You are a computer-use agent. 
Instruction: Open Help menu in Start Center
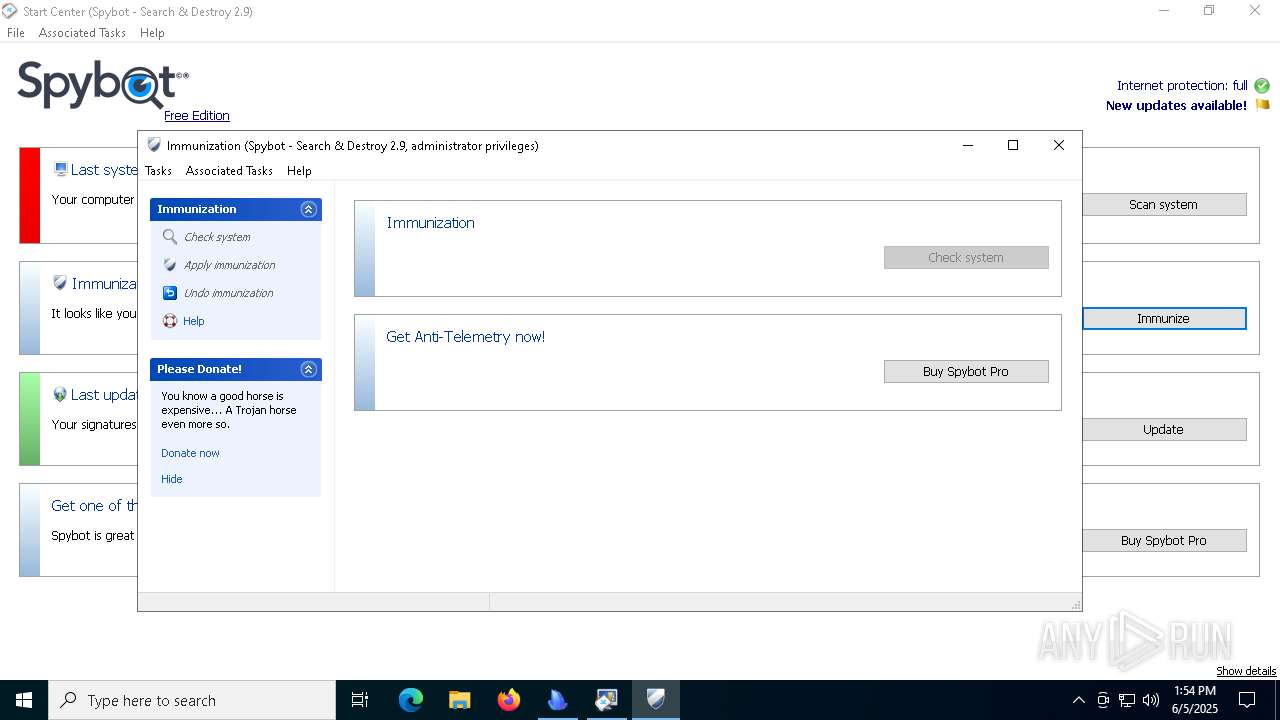(x=152, y=33)
